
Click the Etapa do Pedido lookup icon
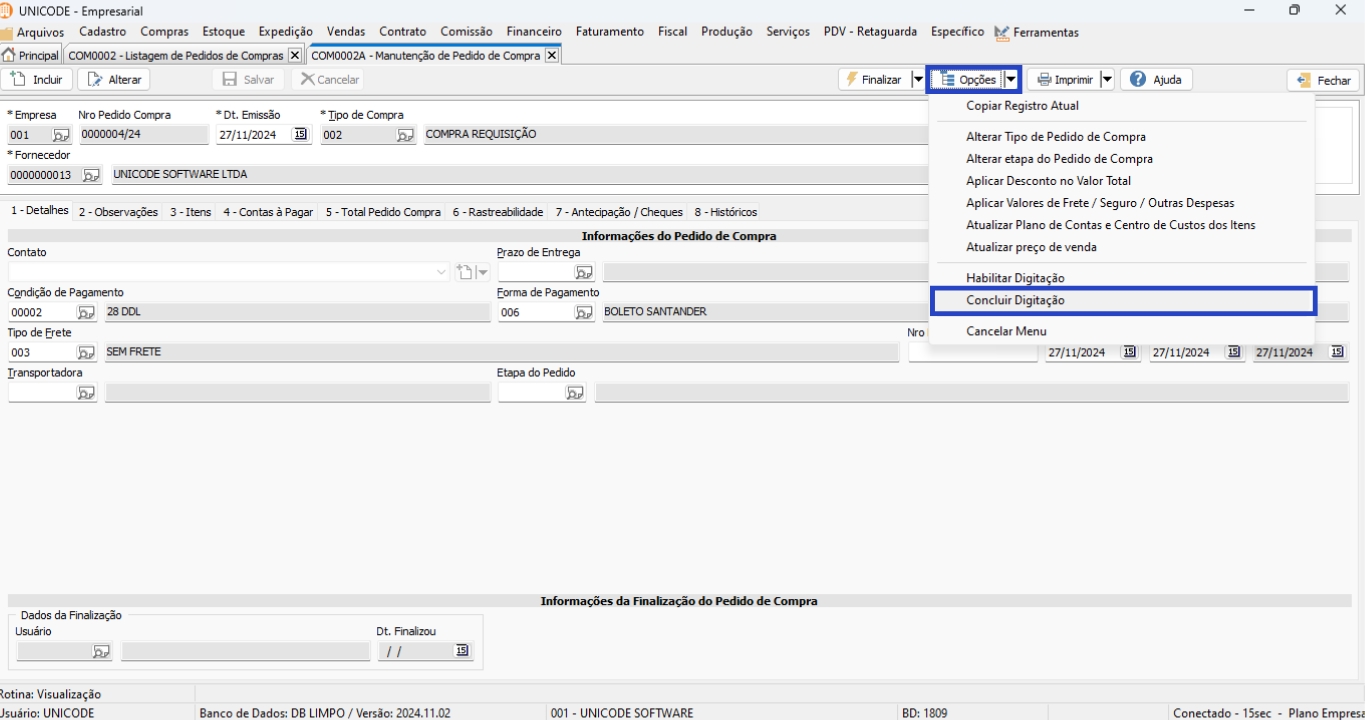point(575,393)
